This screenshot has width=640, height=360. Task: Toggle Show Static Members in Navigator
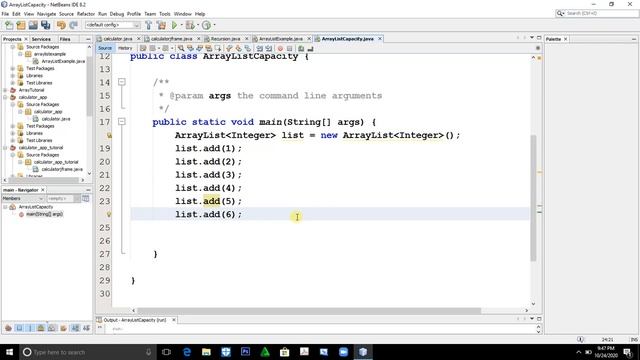click(x=30, y=328)
